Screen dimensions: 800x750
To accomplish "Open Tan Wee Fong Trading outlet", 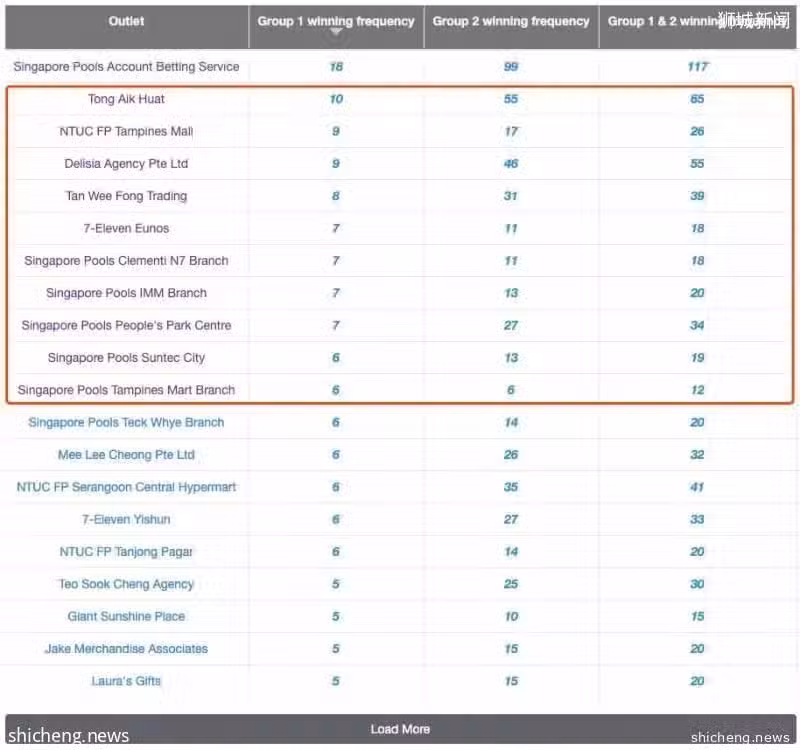I will click(127, 196).
